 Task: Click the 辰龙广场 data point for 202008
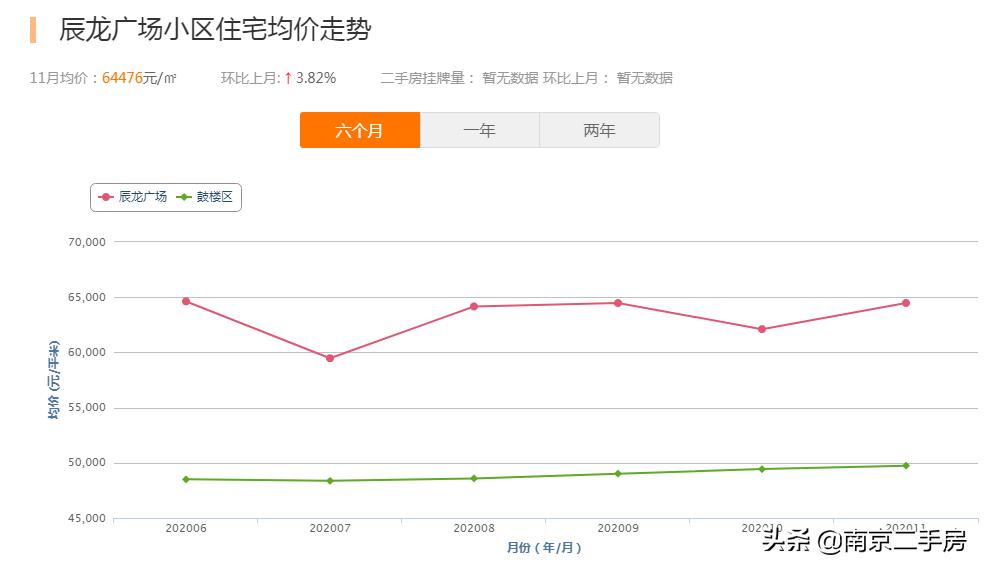tap(474, 306)
